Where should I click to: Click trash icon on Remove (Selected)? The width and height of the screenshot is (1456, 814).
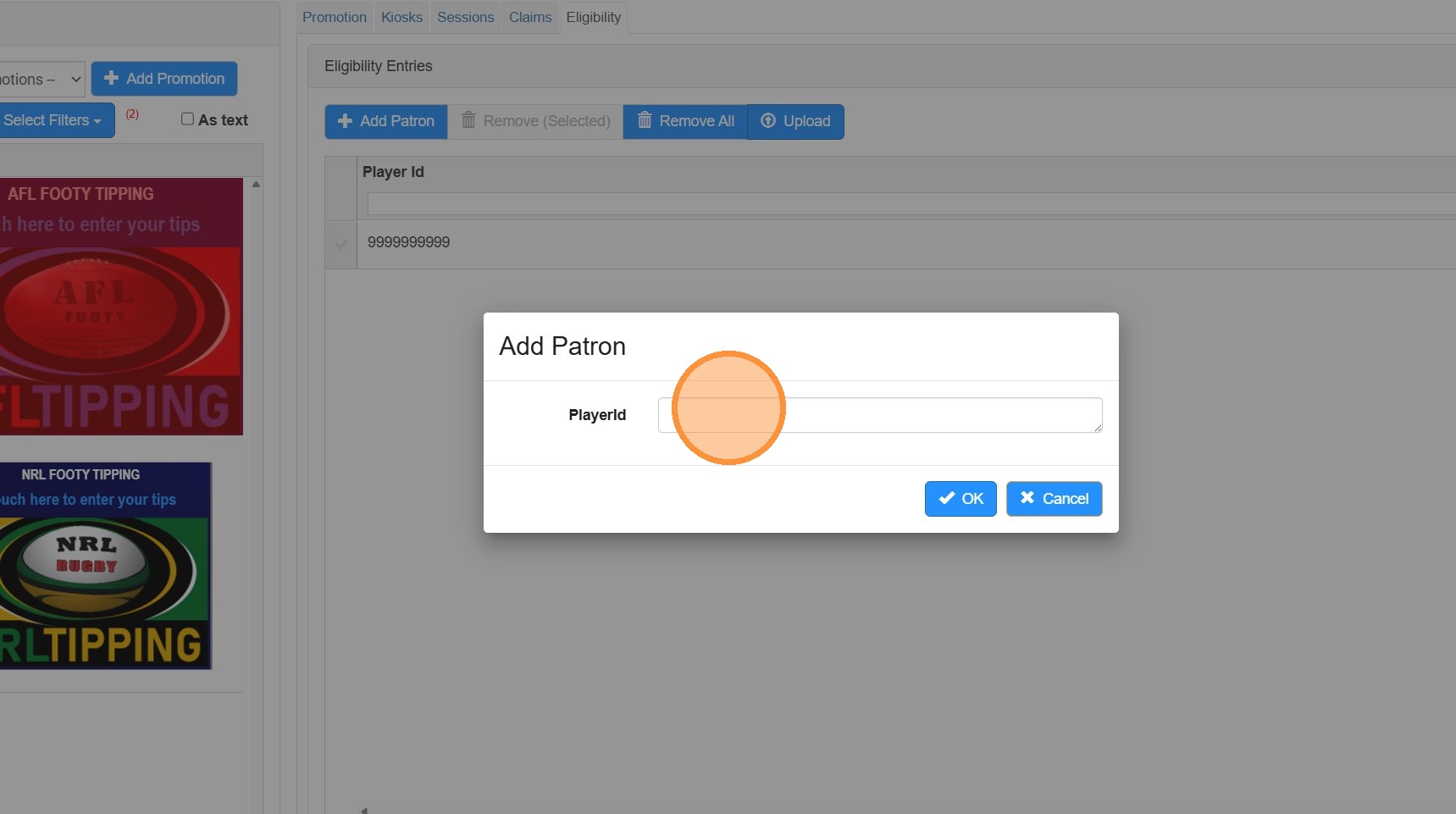tap(468, 120)
